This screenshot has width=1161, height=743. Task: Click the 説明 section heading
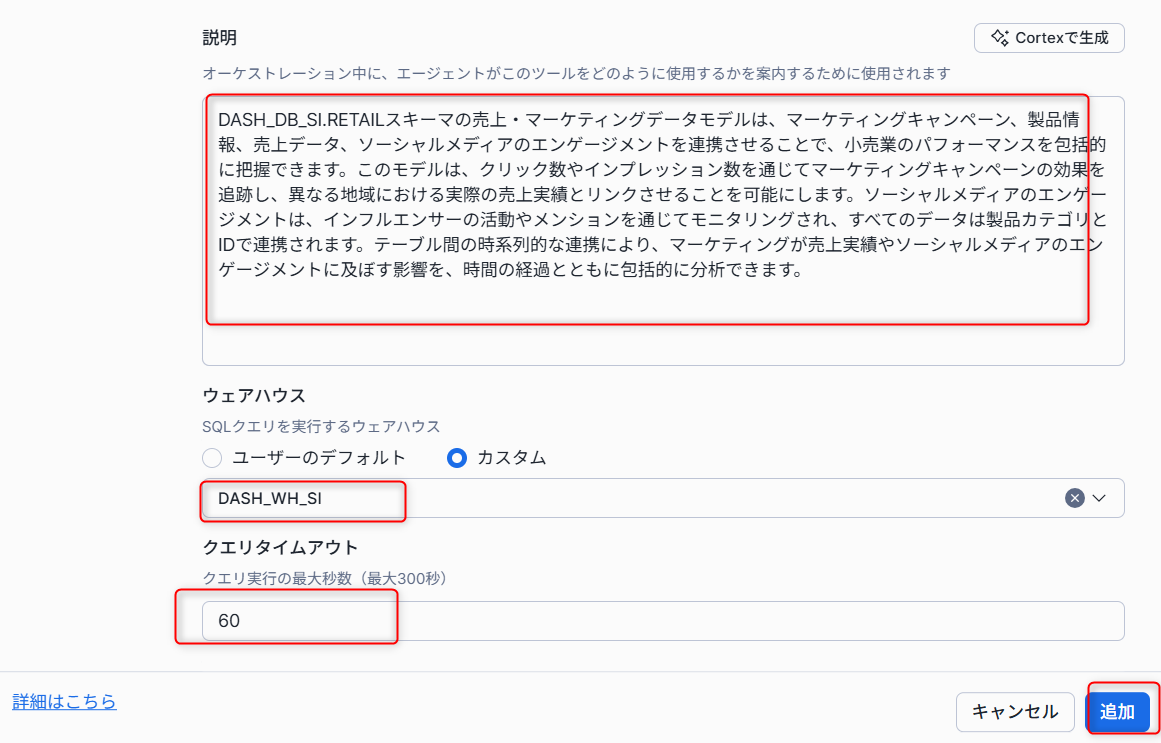click(x=220, y=38)
